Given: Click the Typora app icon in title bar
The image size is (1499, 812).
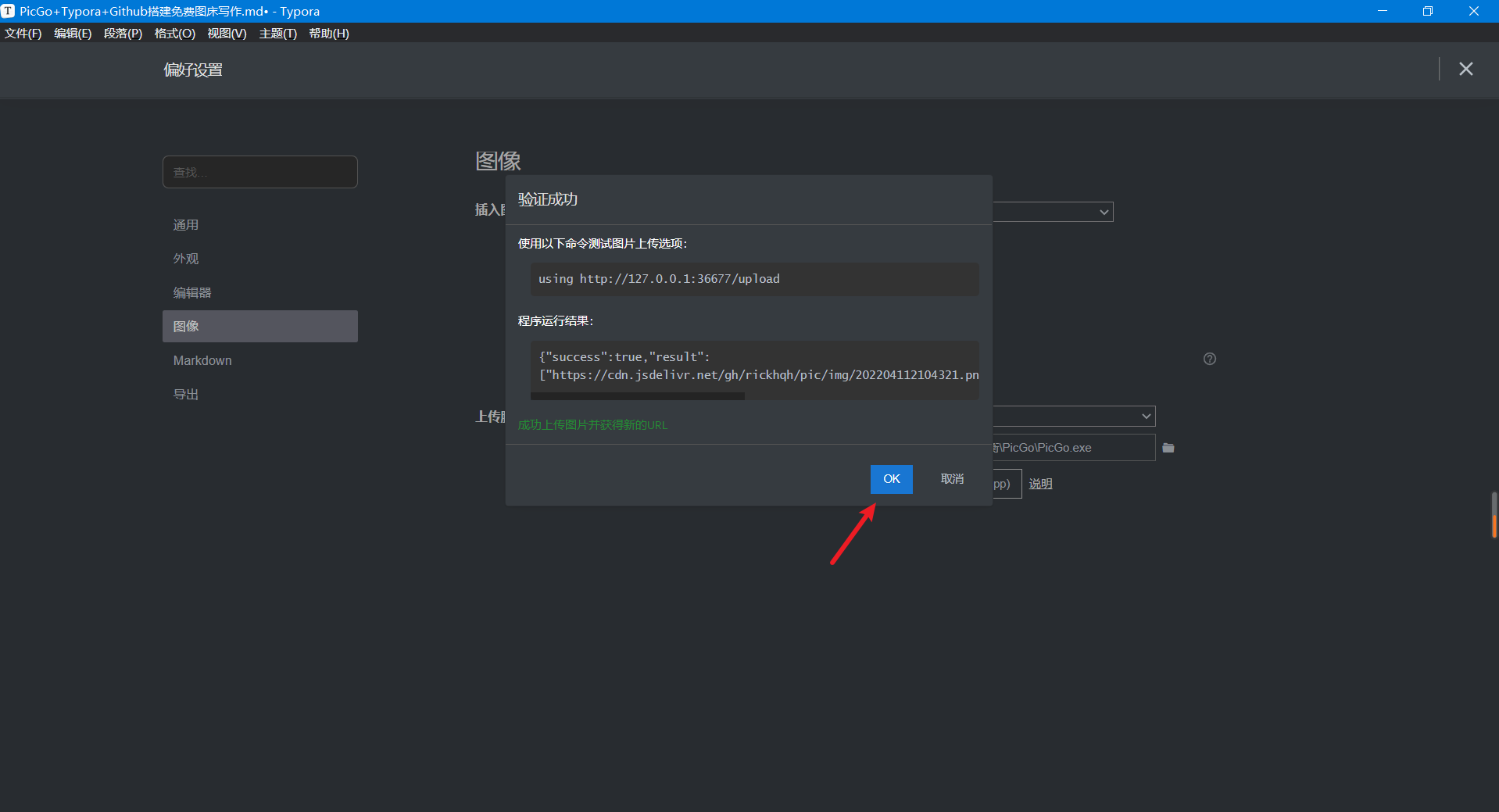Looking at the screenshot, I should (8, 11).
